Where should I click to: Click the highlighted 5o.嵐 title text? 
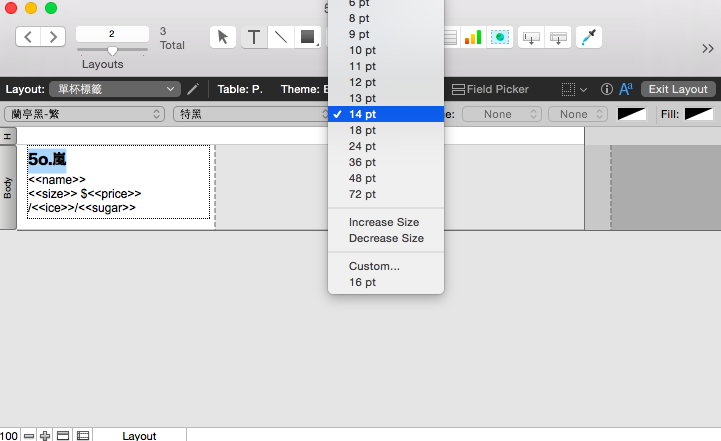(47, 159)
